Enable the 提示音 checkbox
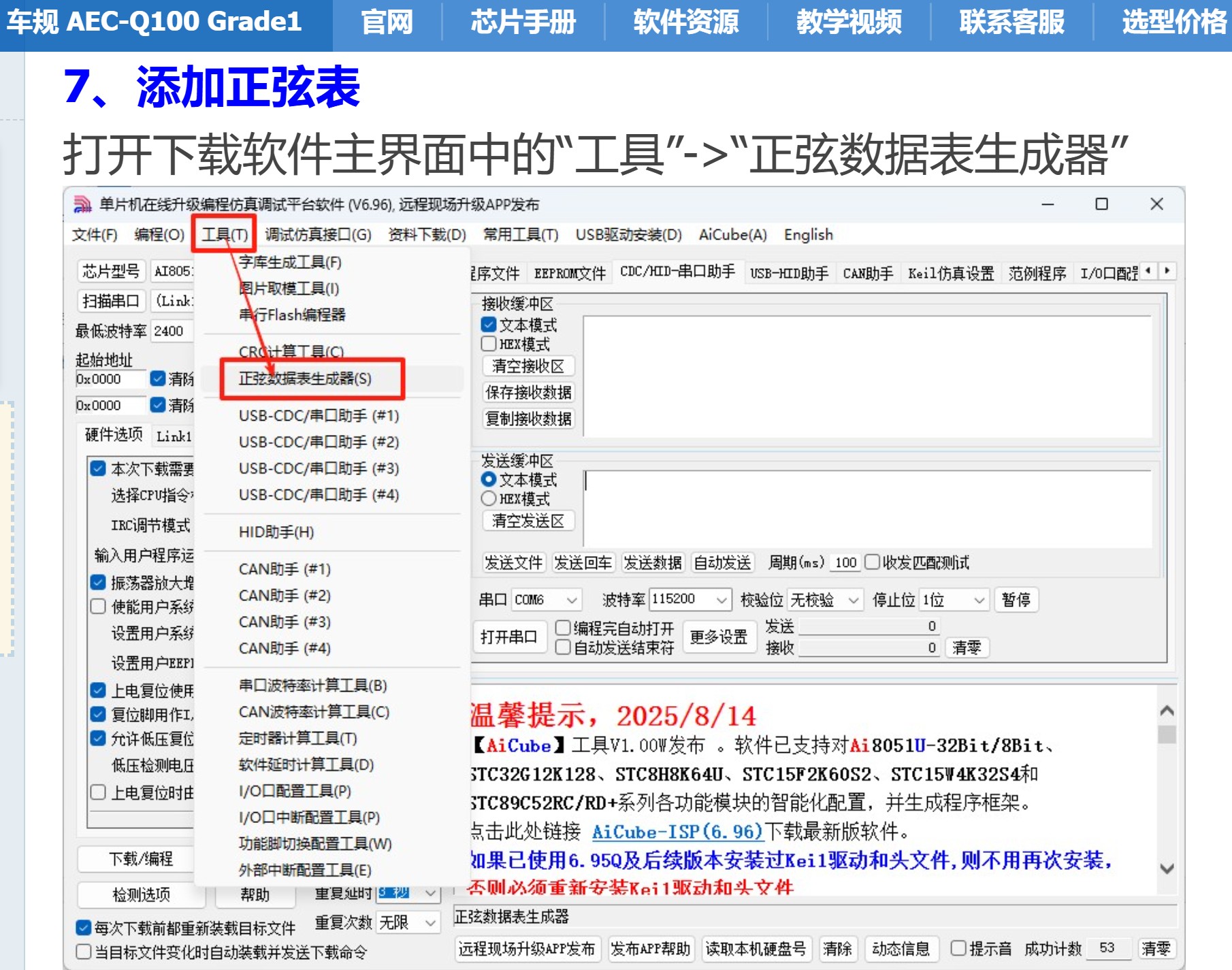Viewport: 1232px width, 970px height. coord(958,947)
